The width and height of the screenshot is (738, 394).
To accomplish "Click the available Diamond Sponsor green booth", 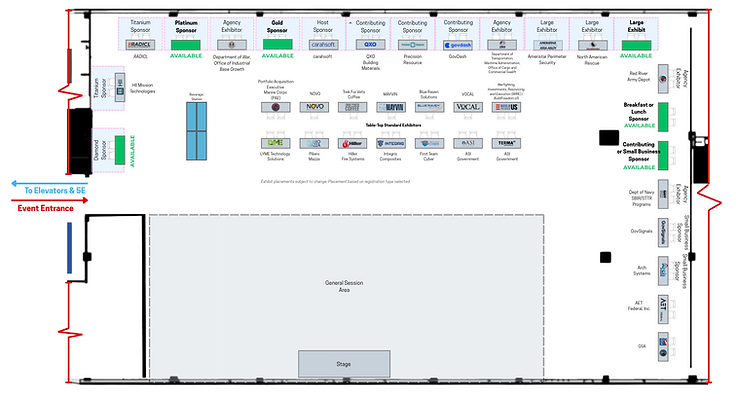I will (x=120, y=150).
